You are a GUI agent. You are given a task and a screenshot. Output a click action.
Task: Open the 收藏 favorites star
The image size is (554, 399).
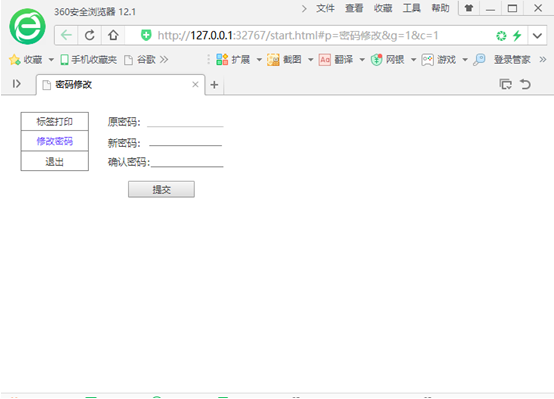point(14,60)
